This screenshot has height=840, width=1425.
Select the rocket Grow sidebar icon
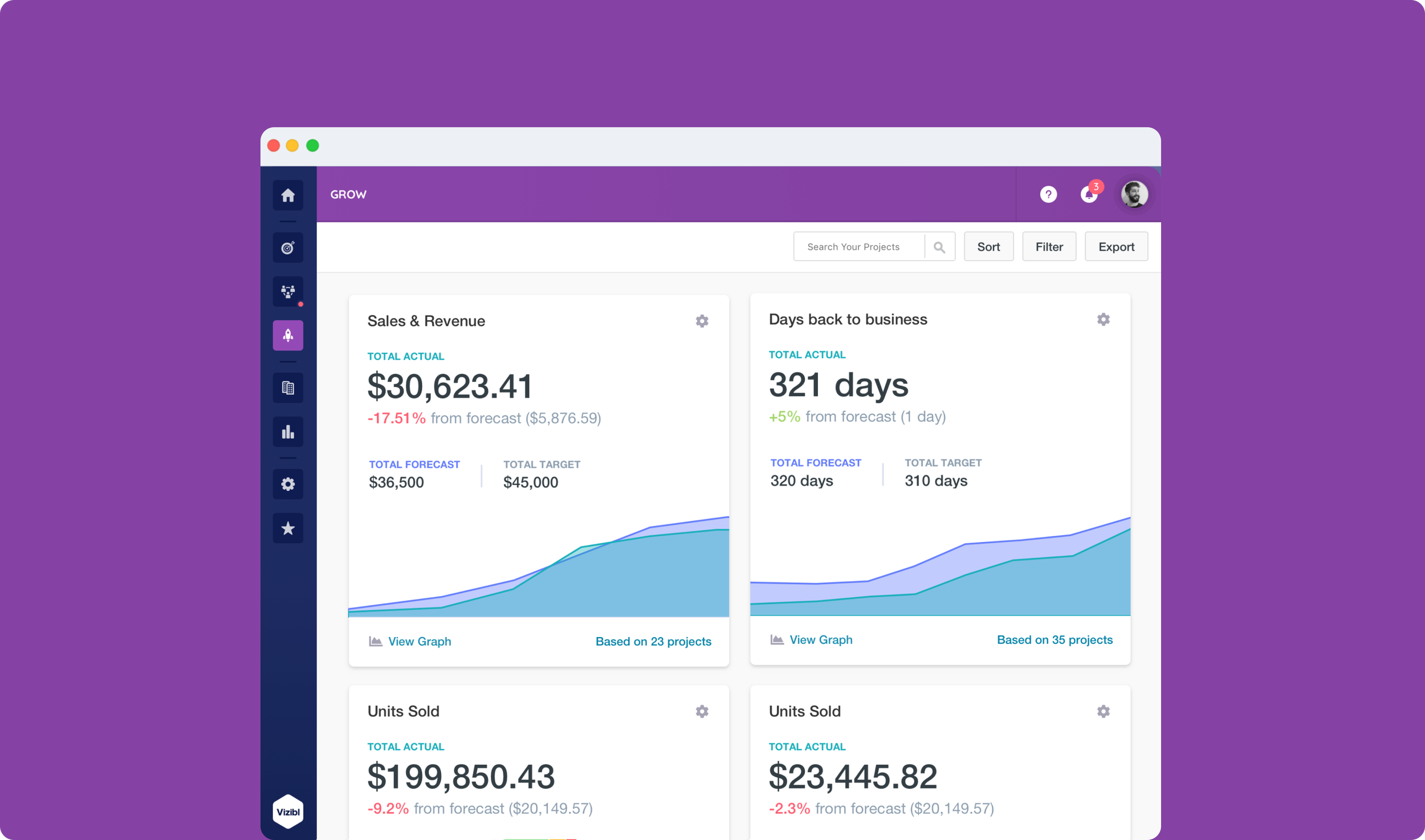click(x=288, y=336)
